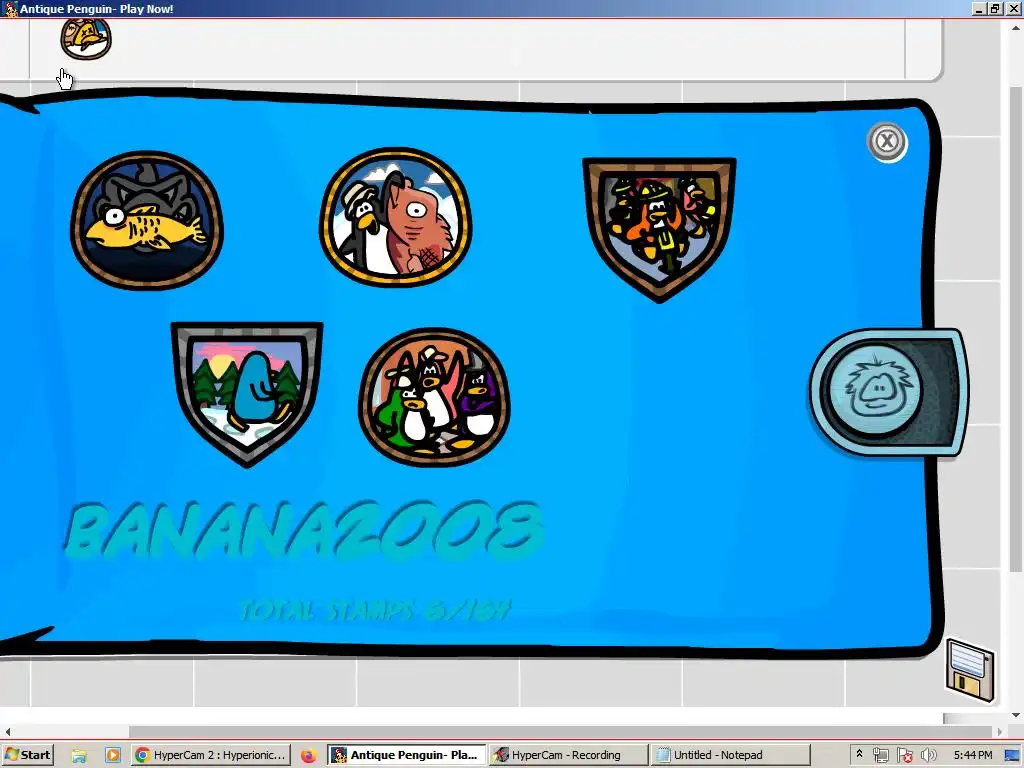Click the small stamp thumbnail at top
This screenshot has width=1024, height=768.
coord(86,39)
